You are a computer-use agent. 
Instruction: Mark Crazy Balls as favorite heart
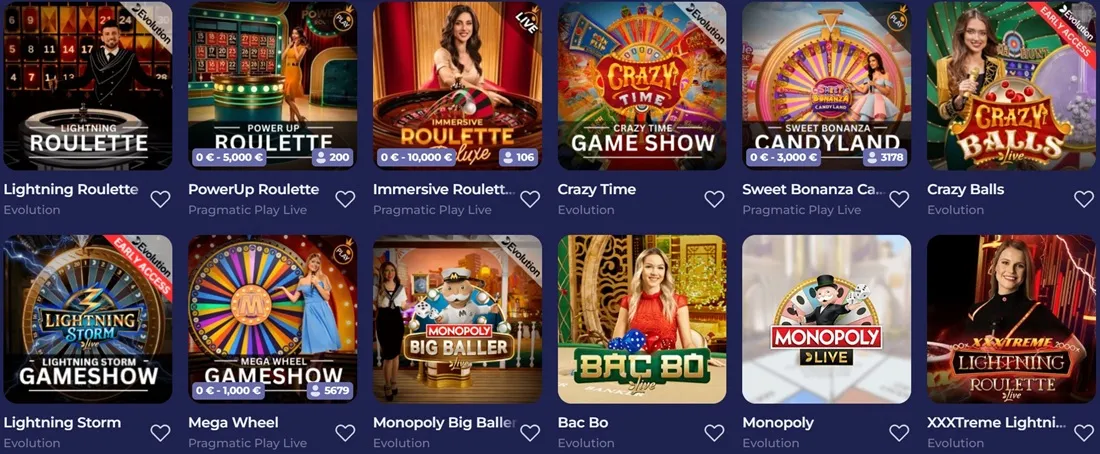1084,199
